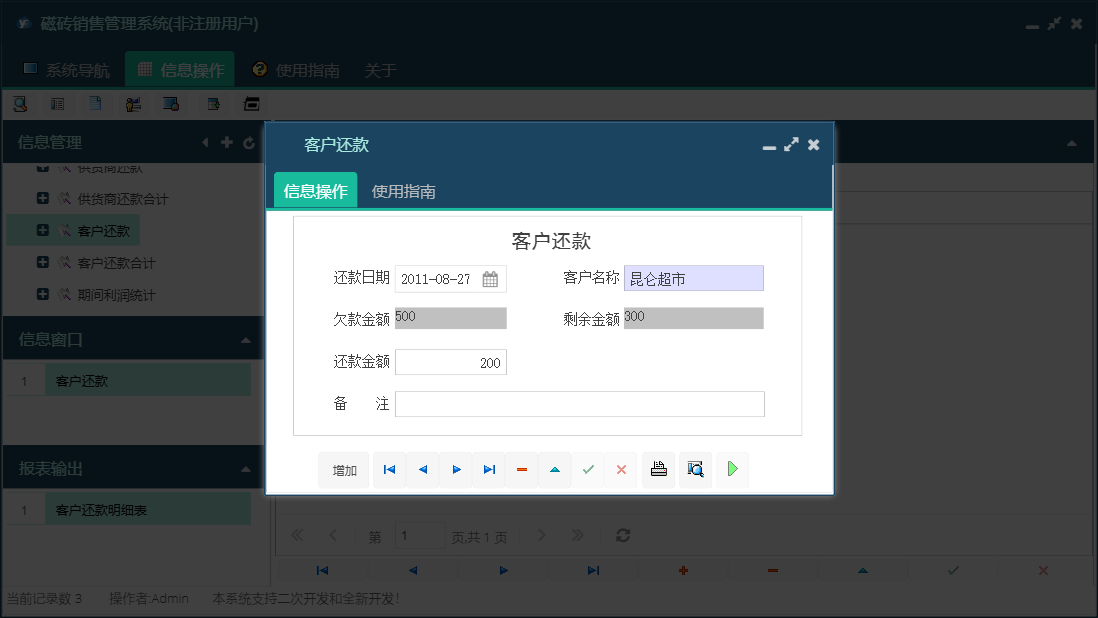Click the next record navigation arrow
The image size is (1098, 618).
click(456, 469)
